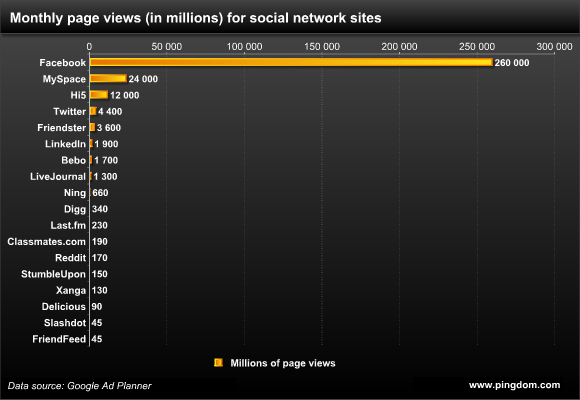Click the '250 000' axis label

point(477,47)
